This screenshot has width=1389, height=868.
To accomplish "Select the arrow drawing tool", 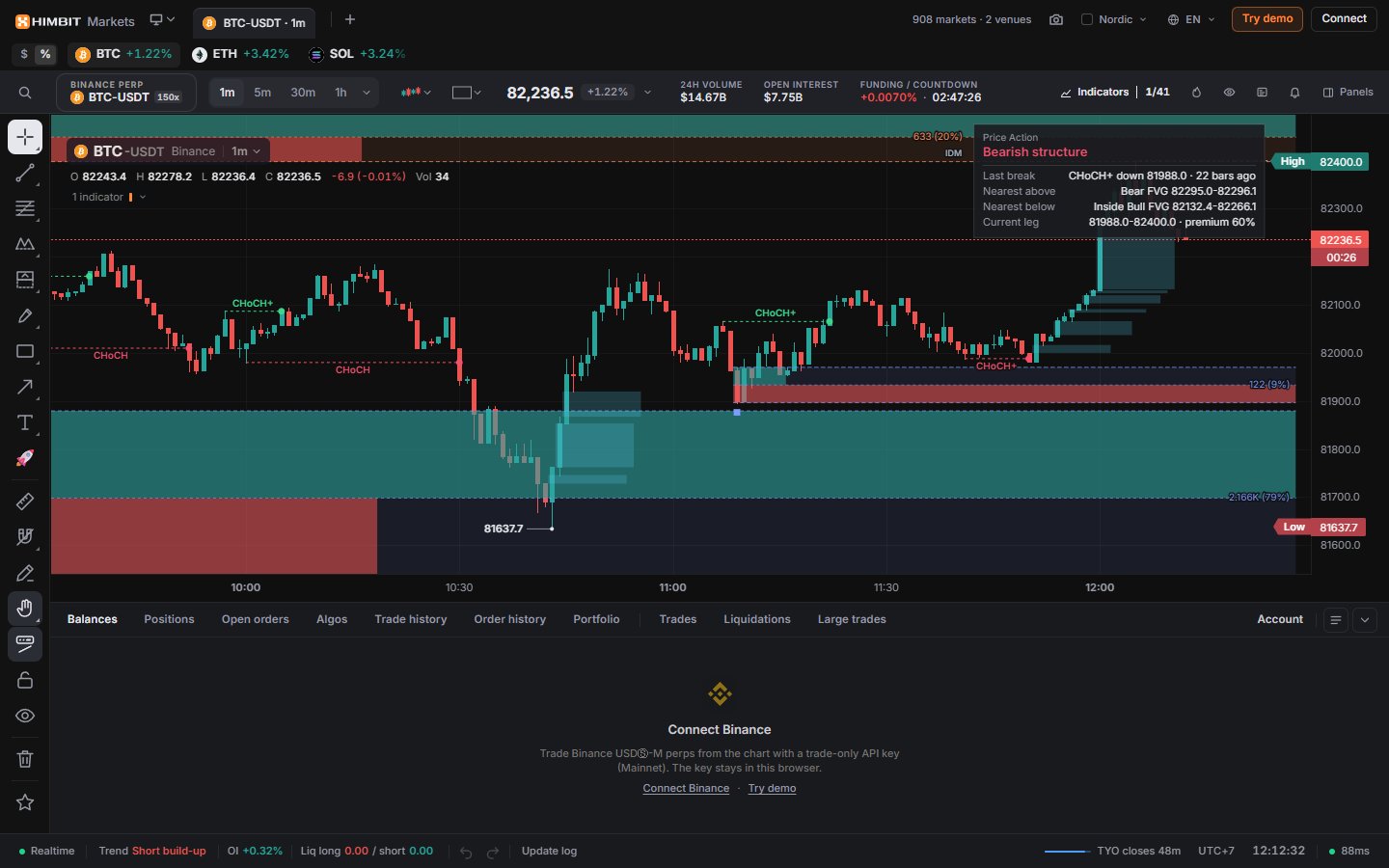I will (25, 387).
